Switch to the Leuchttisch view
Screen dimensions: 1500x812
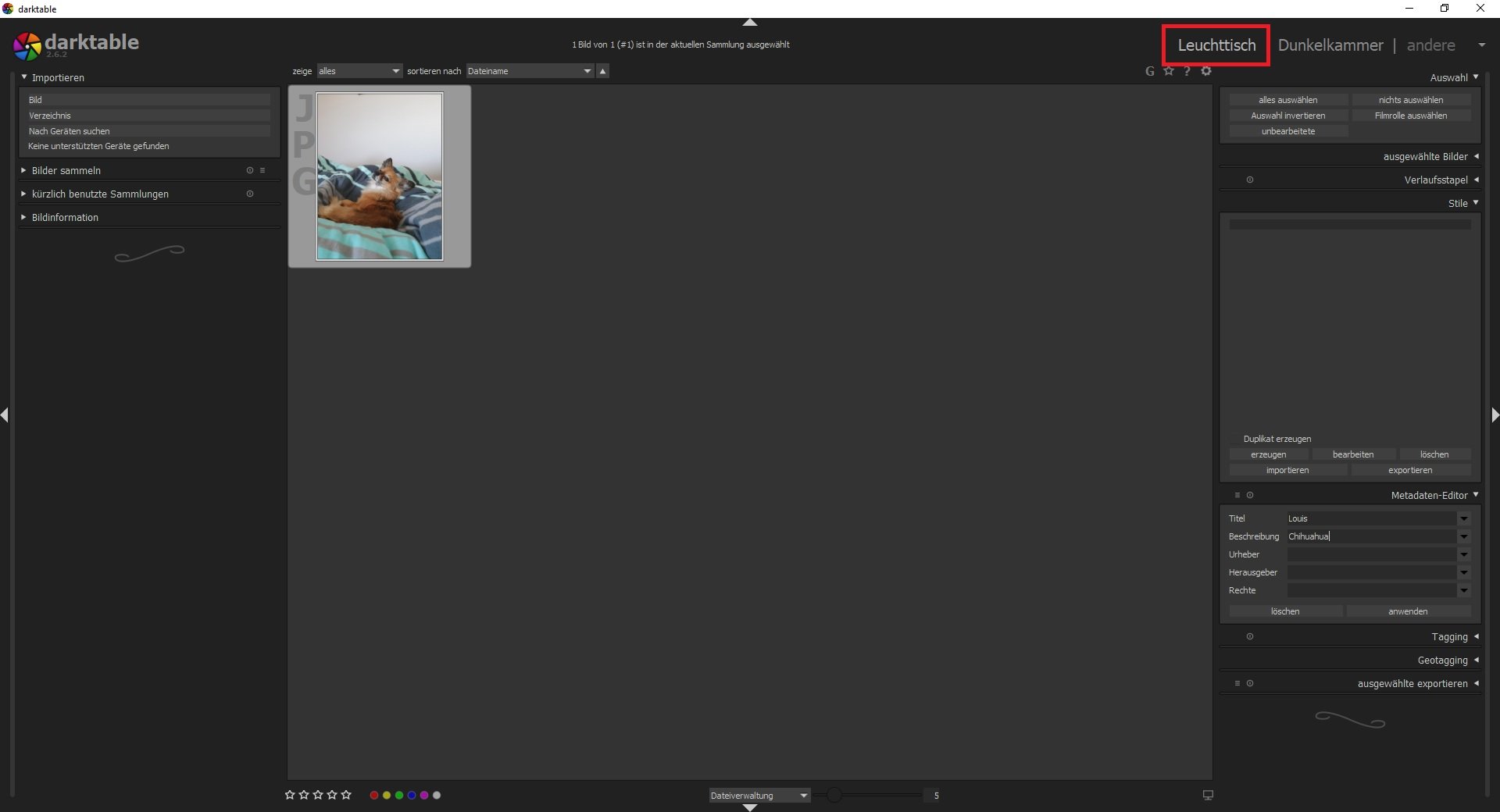pyautogui.click(x=1216, y=45)
